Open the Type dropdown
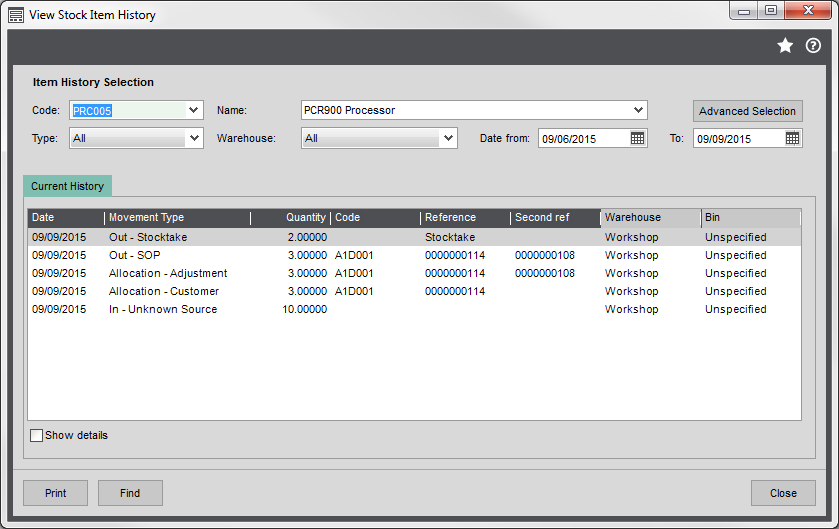 click(194, 139)
